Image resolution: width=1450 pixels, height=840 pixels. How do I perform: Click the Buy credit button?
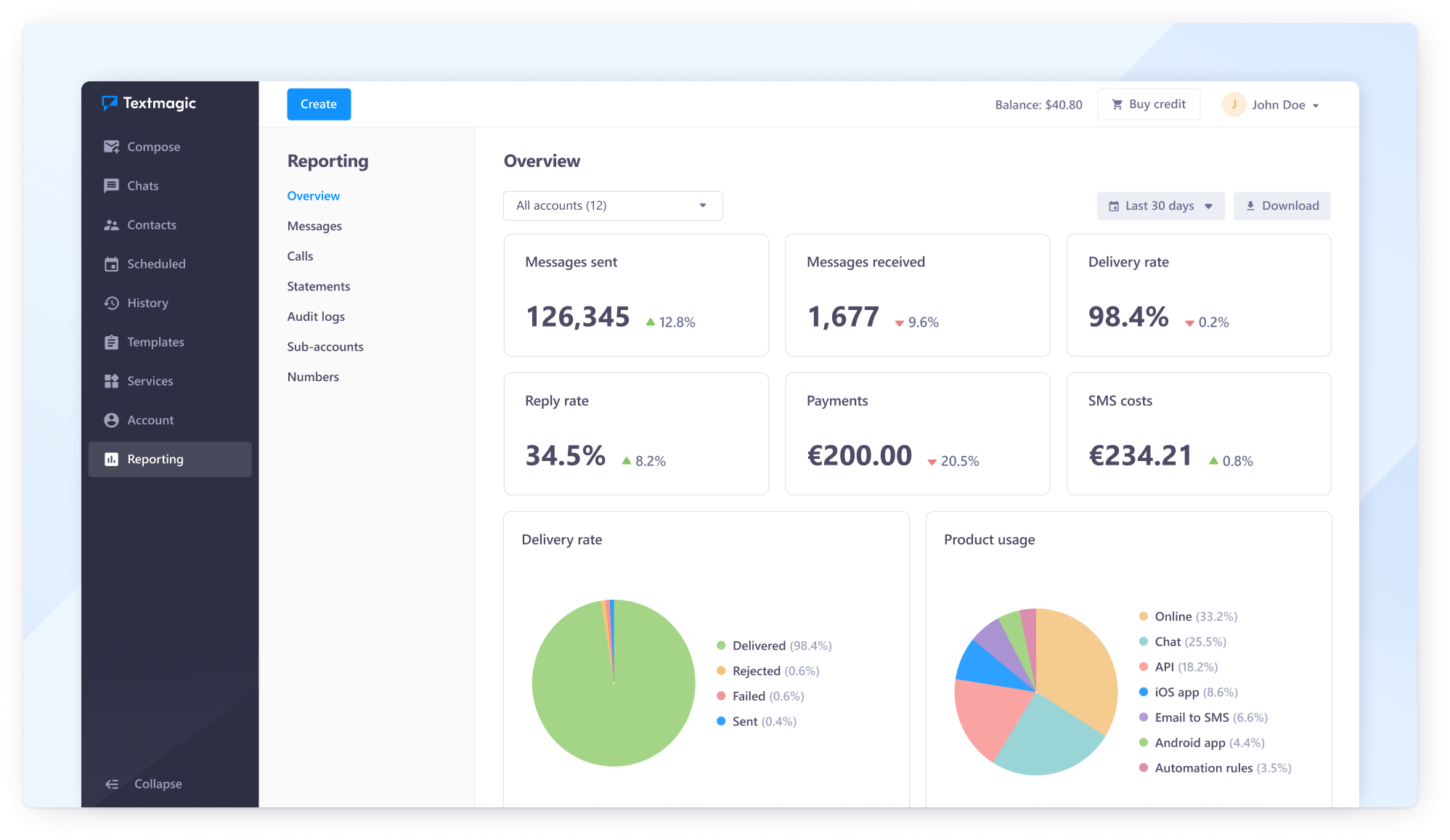click(x=1149, y=105)
